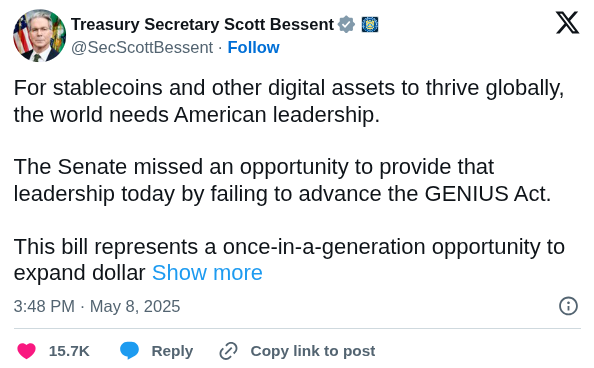Viewport: 594px width, 368px height.
Task: Click the Treasury affiliation badge beside name
Action: click(370, 25)
